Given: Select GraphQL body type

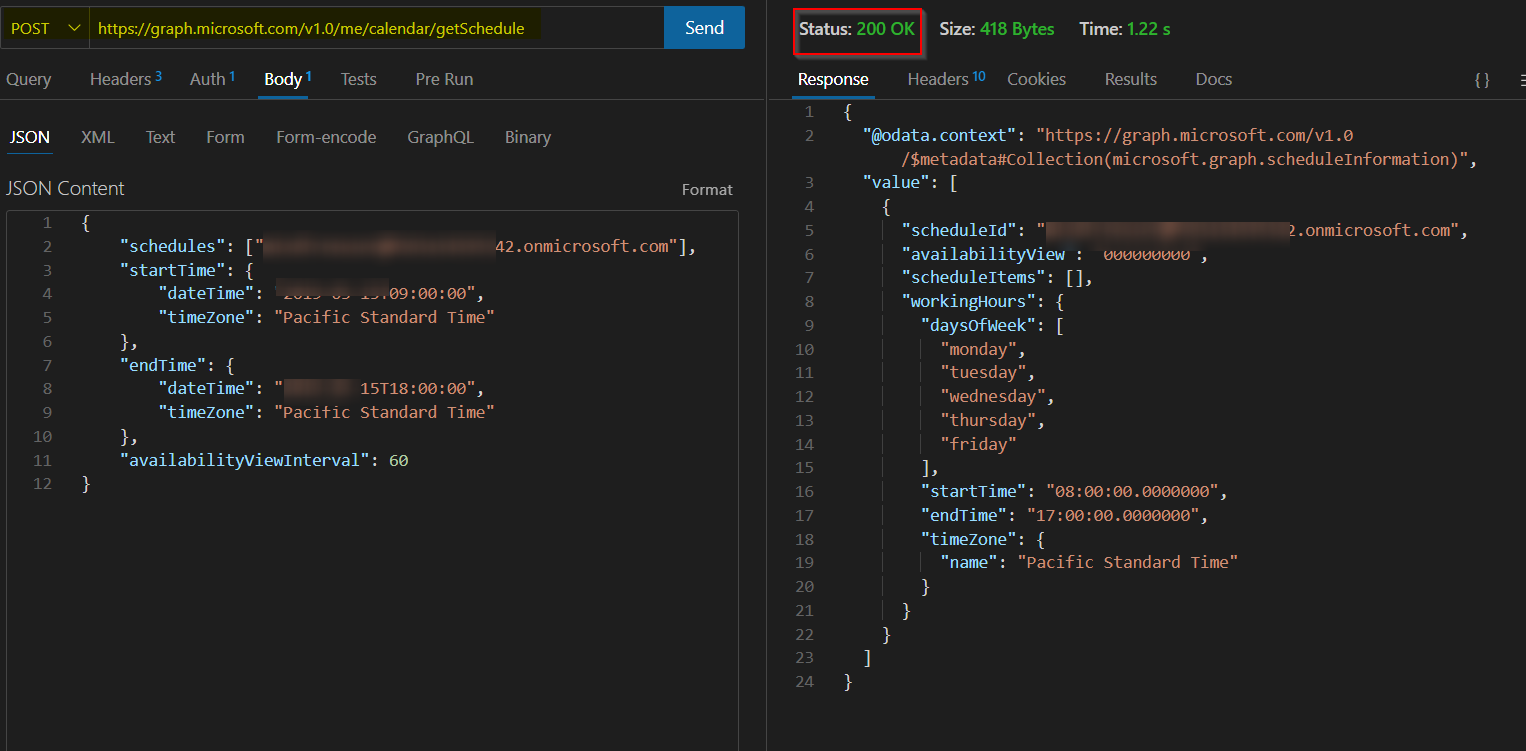Looking at the screenshot, I should point(440,137).
